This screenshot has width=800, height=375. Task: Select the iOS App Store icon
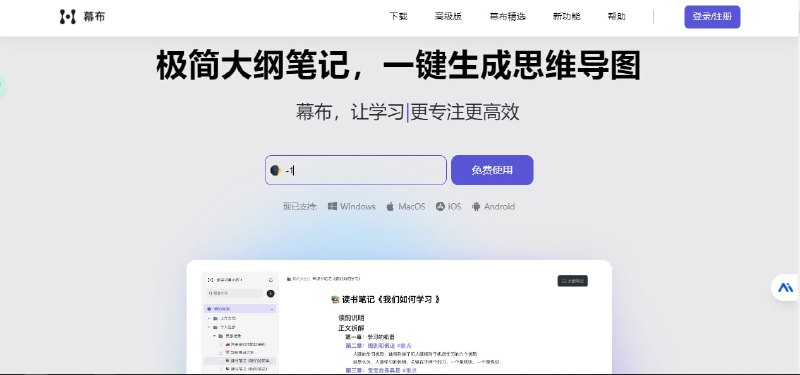[440, 206]
